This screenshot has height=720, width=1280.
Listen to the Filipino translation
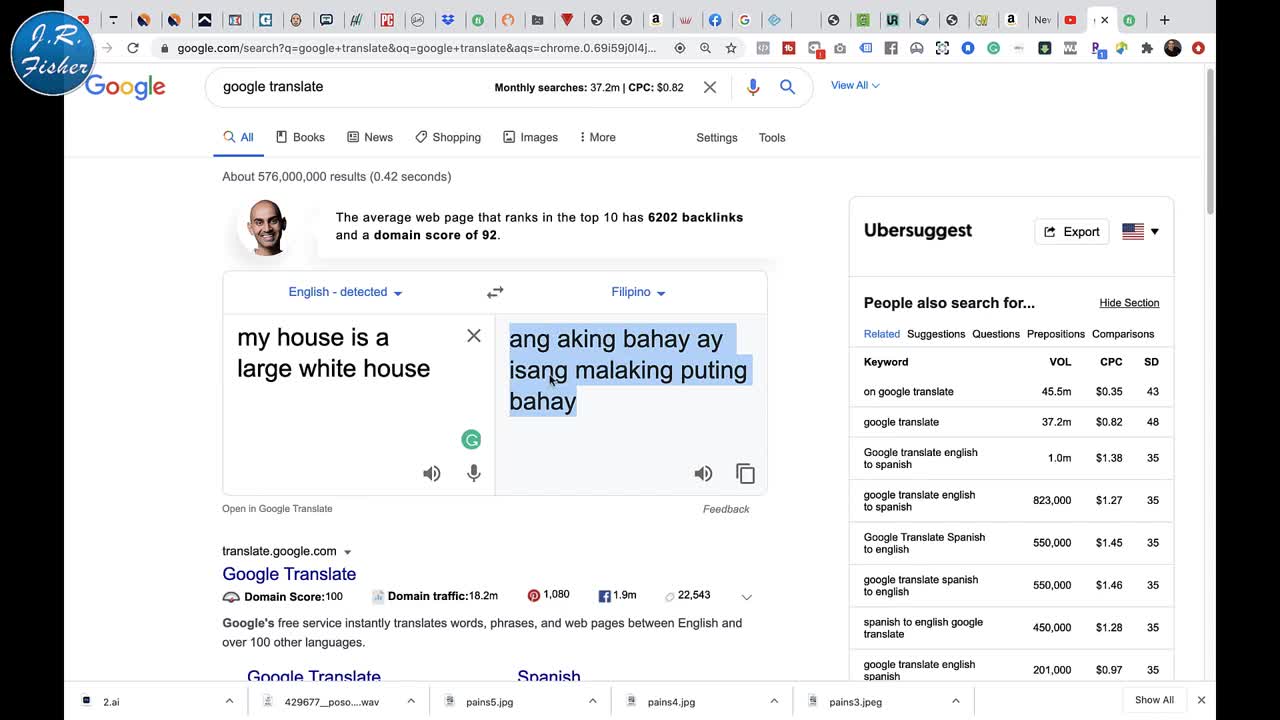point(704,474)
